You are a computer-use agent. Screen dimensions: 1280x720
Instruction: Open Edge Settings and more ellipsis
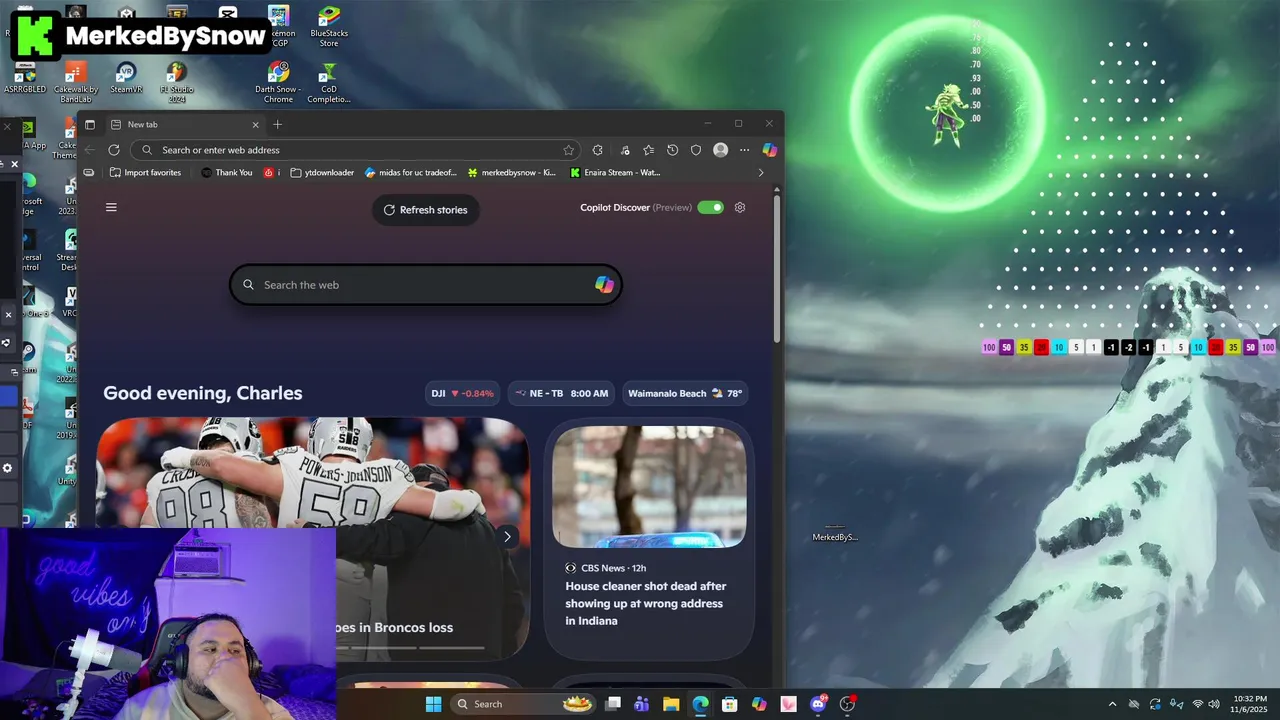(744, 150)
